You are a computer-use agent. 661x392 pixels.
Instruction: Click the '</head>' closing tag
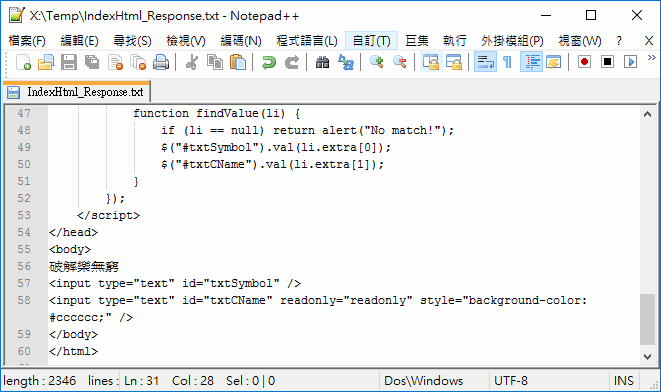tap(73, 232)
